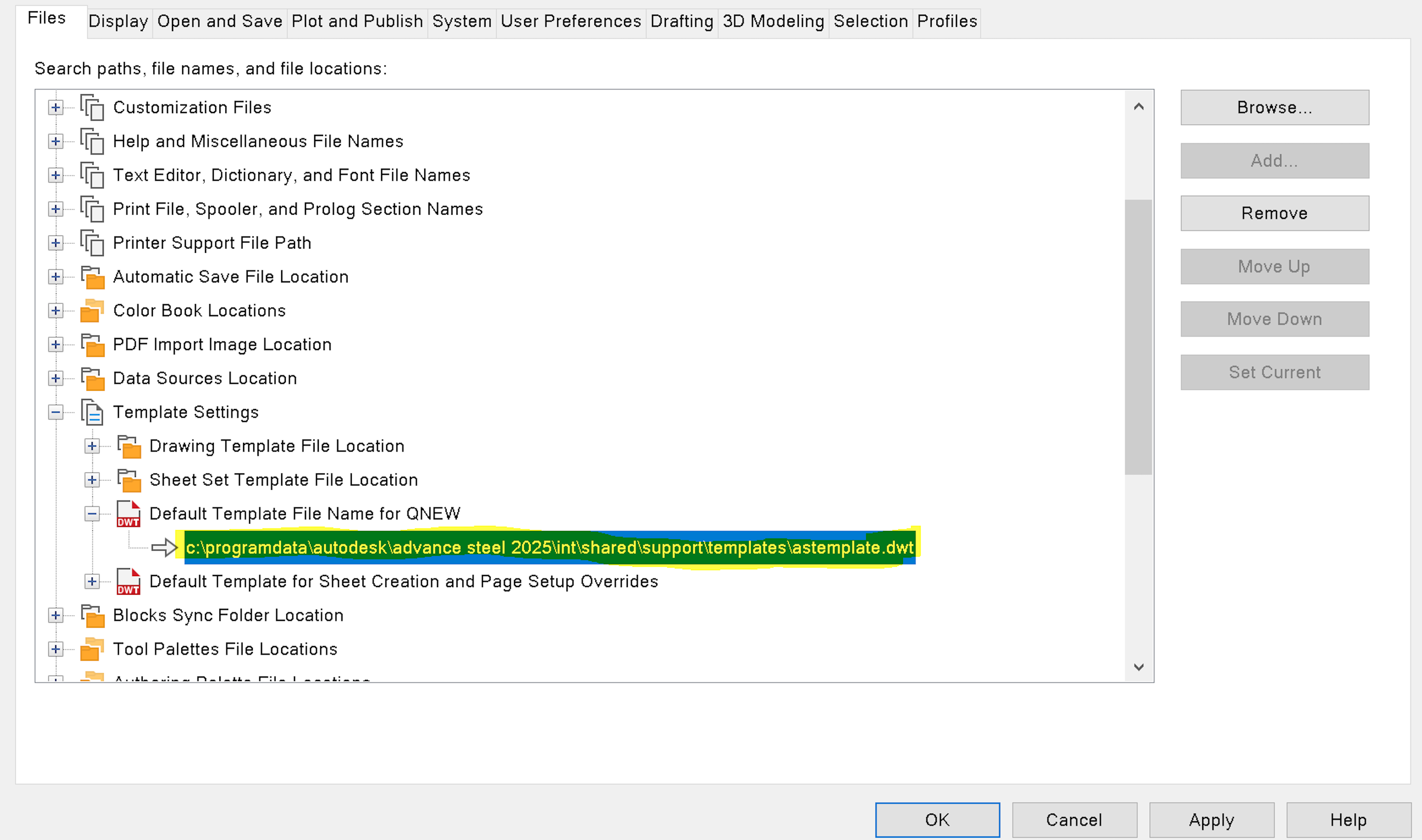The width and height of the screenshot is (1422, 840).
Task: Collapse the Template Settings node
Action: [55, 412]
